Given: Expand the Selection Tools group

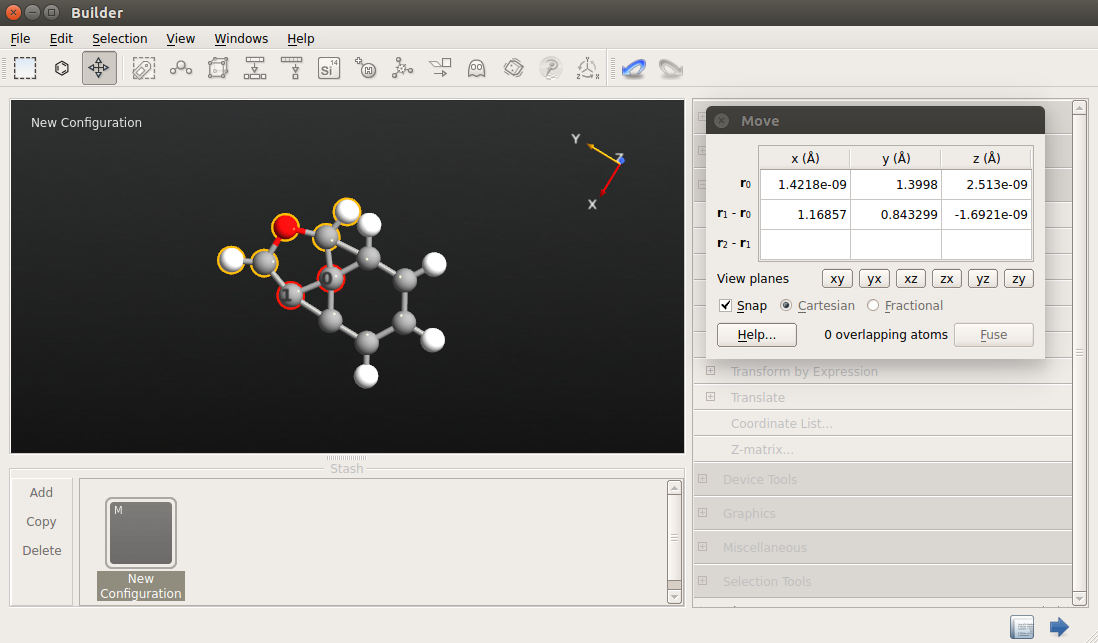Looking at the screenshot, I should (702, 581).
